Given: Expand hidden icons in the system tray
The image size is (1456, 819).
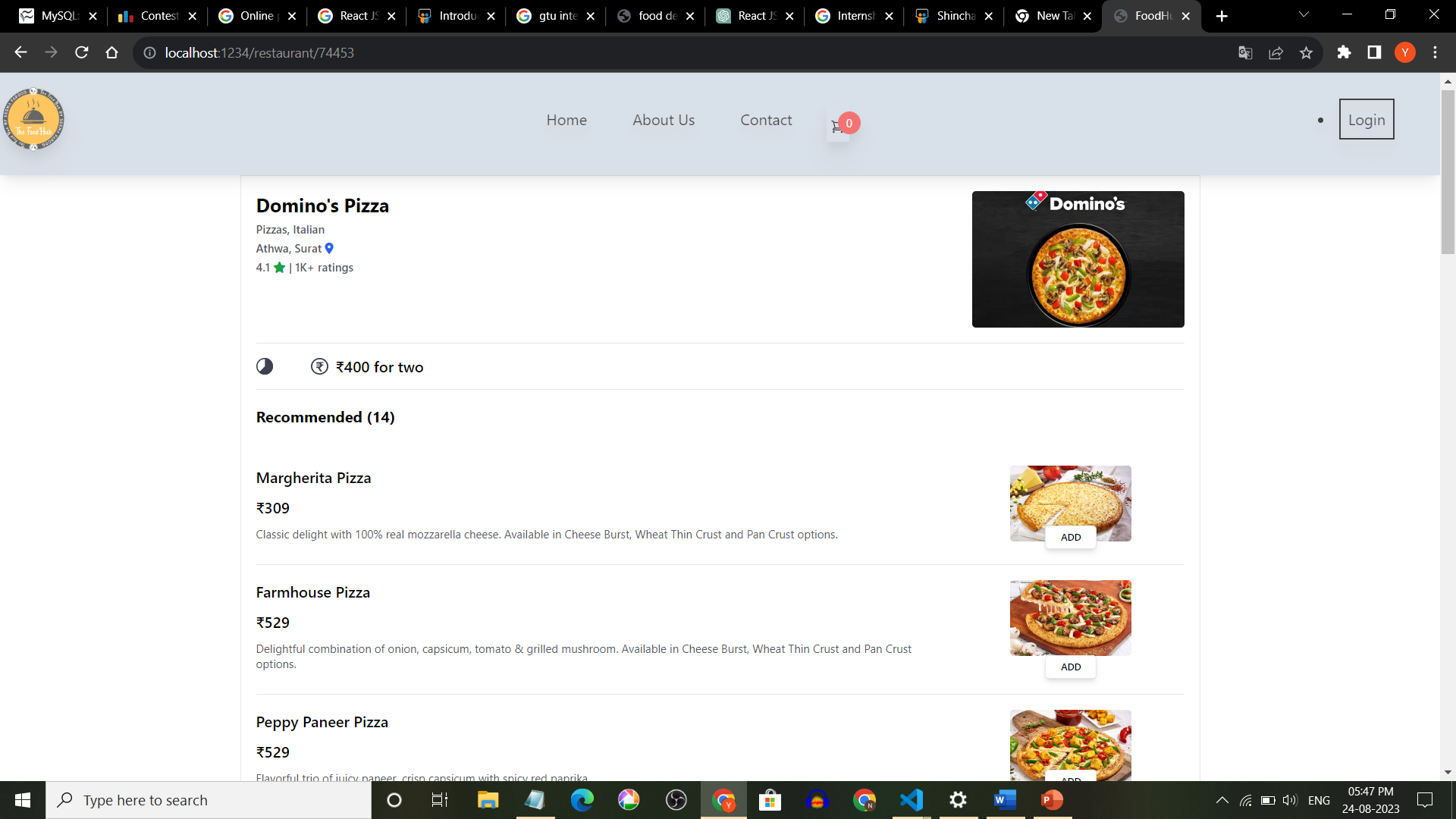Looking at the screenshot, I should pos(1222,800).
